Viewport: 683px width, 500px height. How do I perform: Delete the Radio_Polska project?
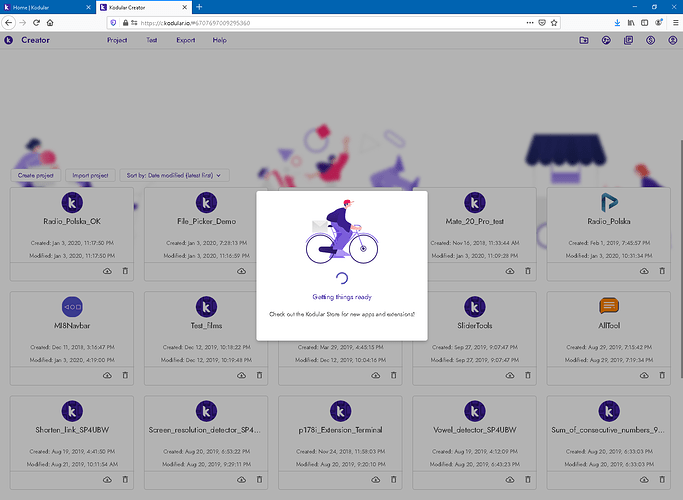coord(662,271)
